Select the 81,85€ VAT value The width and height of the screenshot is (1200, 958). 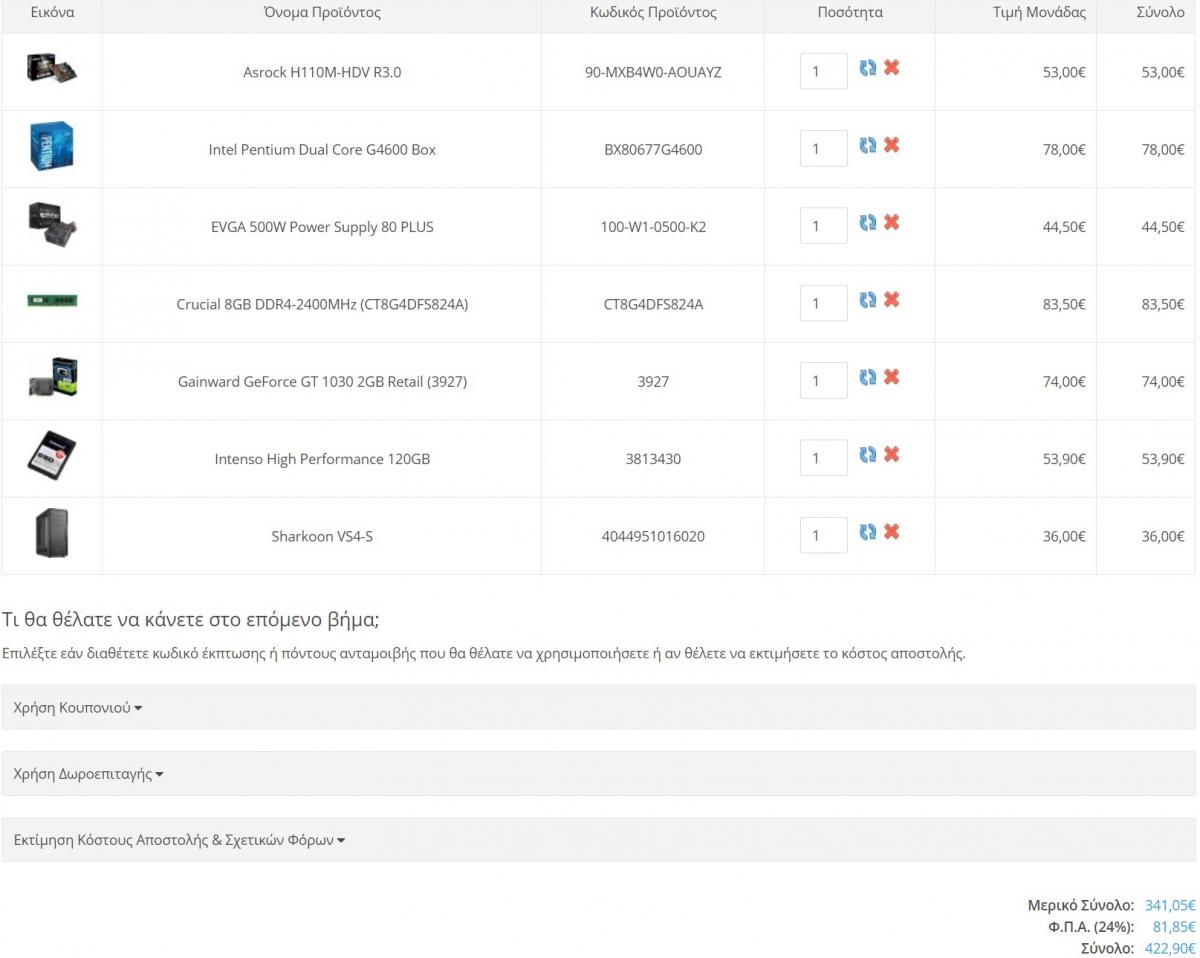point(1174,927)
